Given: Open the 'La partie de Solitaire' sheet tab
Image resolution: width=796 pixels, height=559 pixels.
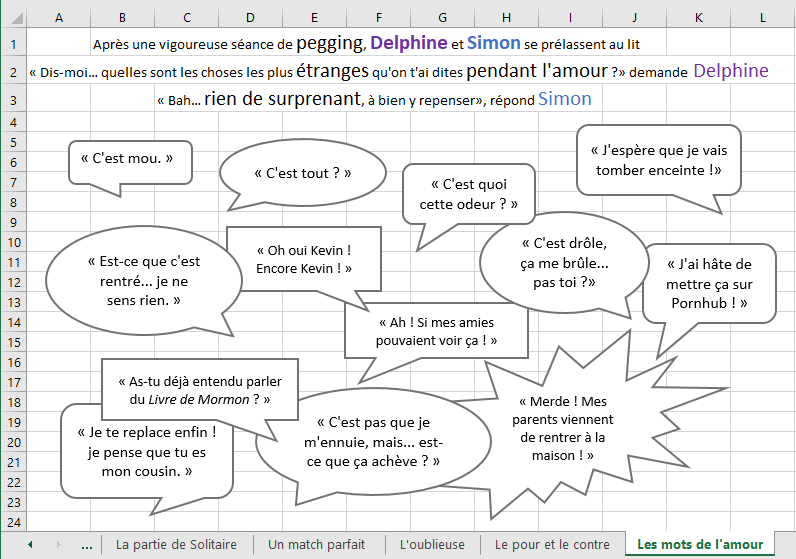Looking at the screenshot, I should coord(176,545).
